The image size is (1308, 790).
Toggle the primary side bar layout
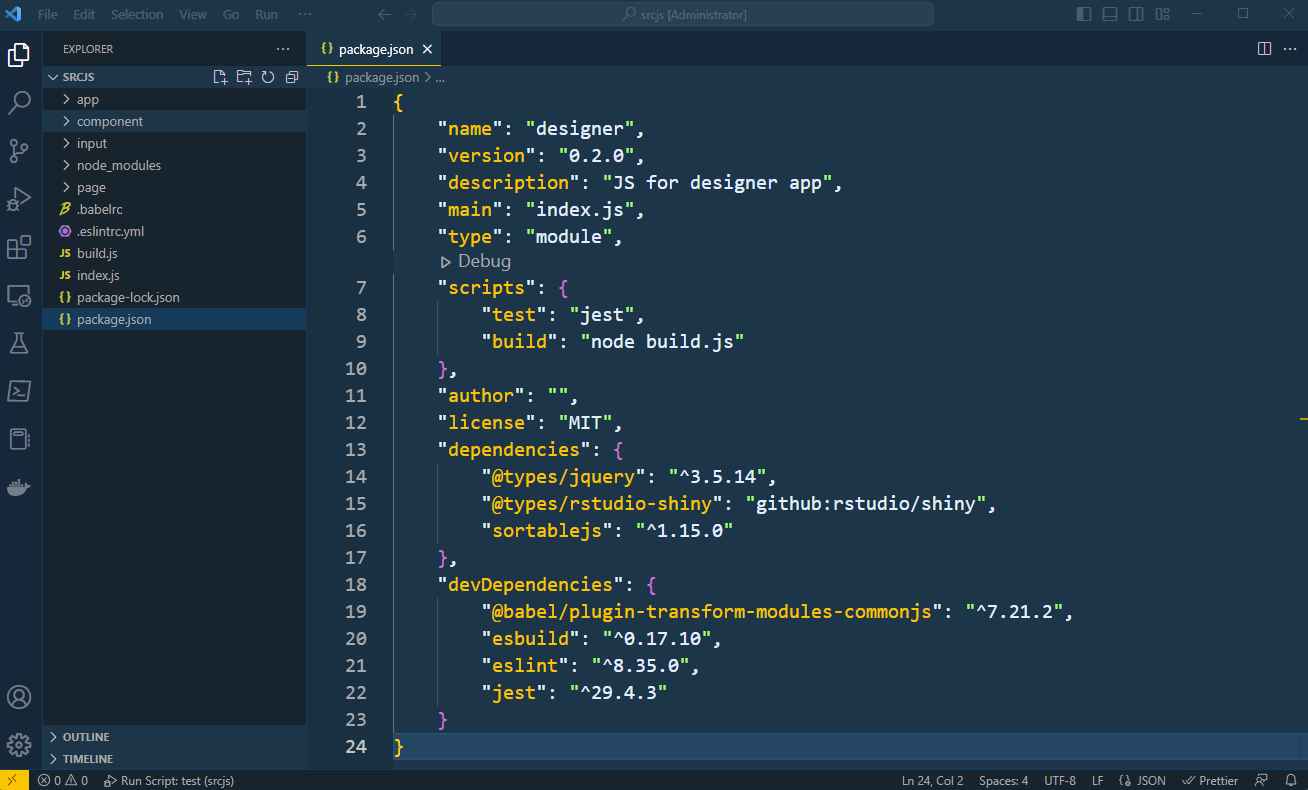click(x=1084, y=14)
